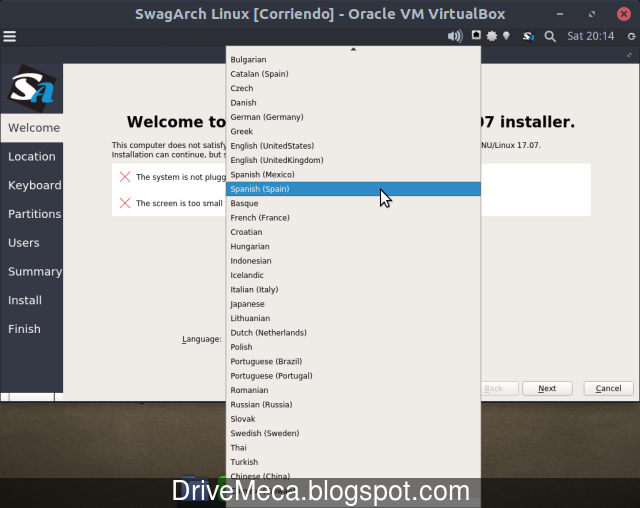Click the SwagArch logo in the installer sidebar
The width and height of the screenshot is (640, 508).
click(32, 88)
